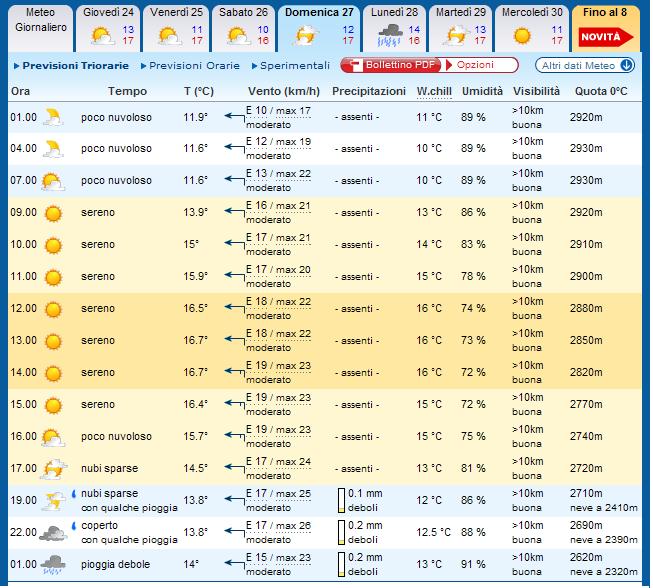Image resolution: width=653 pixels, height=588 pixels.
Task: Open the Fino al 8 Novità tab
Action: pos(606,28)
